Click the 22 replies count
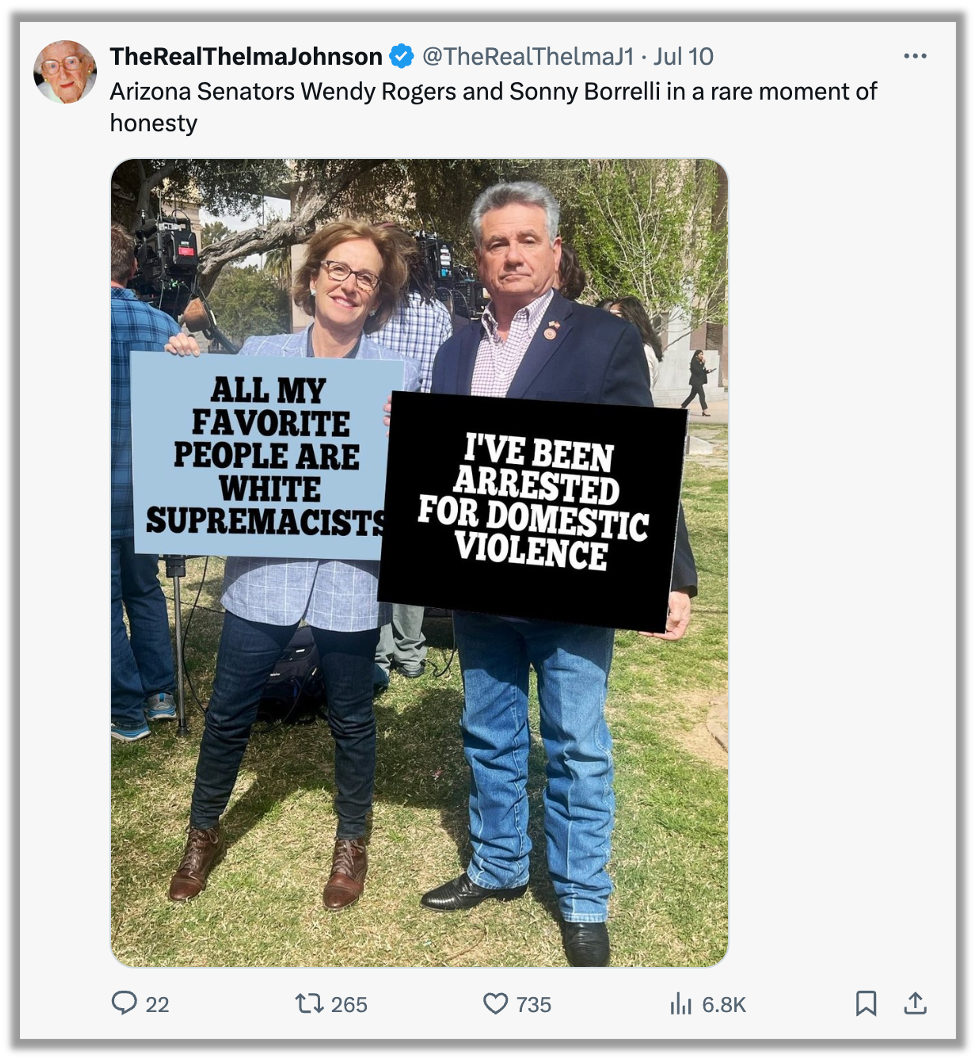The width and height of the screenshot is (976, 1060). pyautogui.click(x=157, y=1005)
